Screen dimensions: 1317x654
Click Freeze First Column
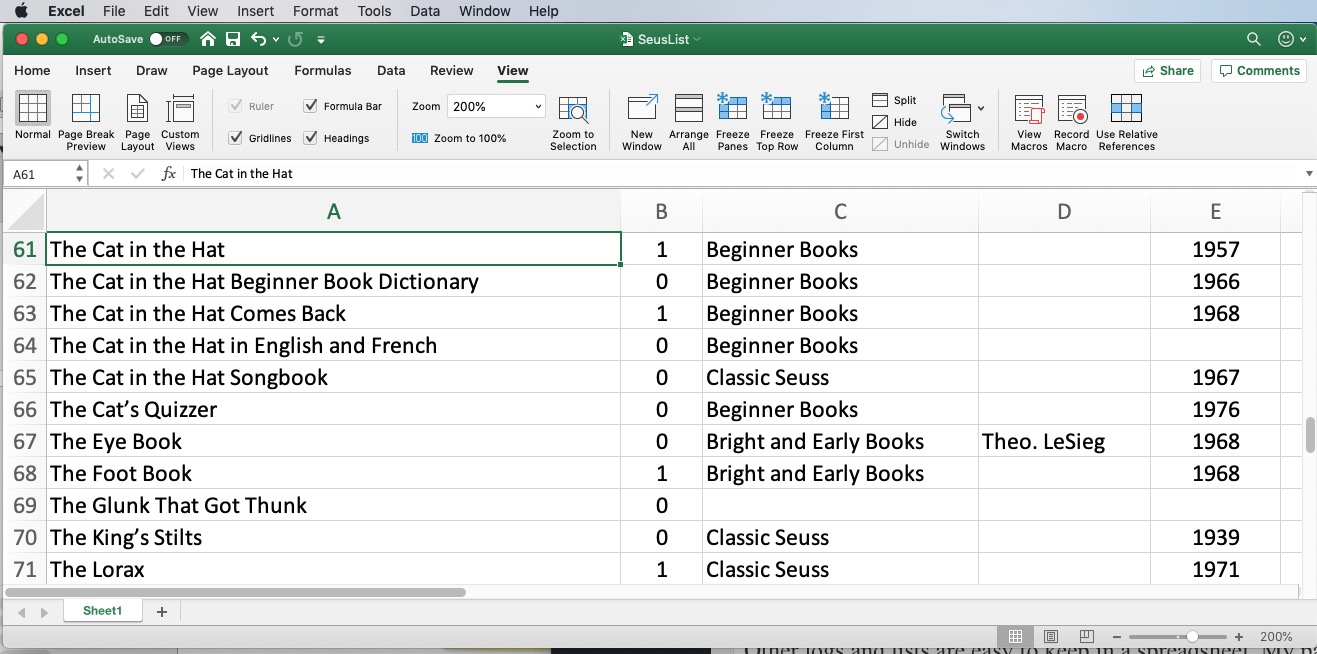(x=834, y=122)
